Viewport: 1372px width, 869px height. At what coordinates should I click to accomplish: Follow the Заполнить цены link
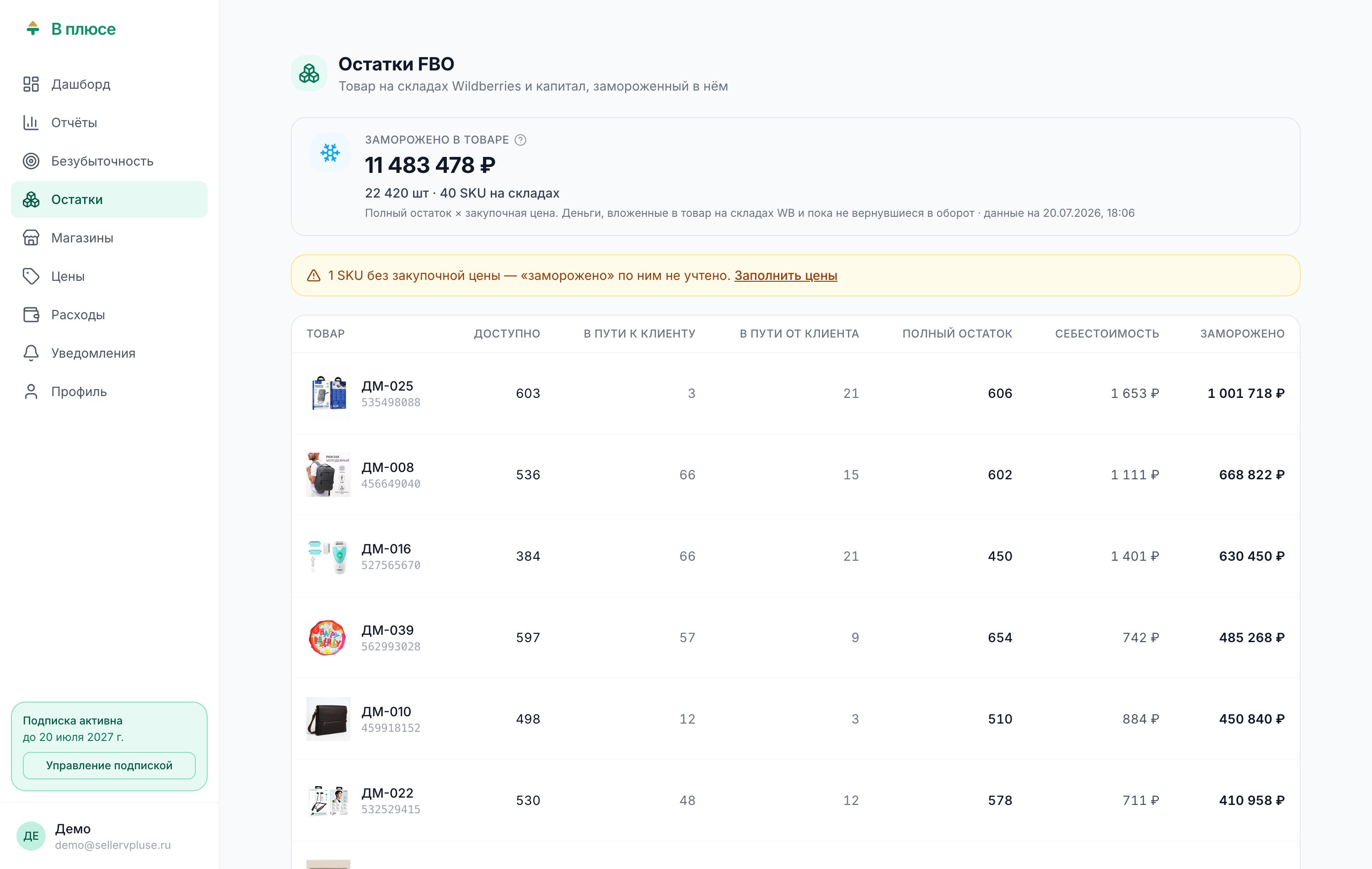786,276
